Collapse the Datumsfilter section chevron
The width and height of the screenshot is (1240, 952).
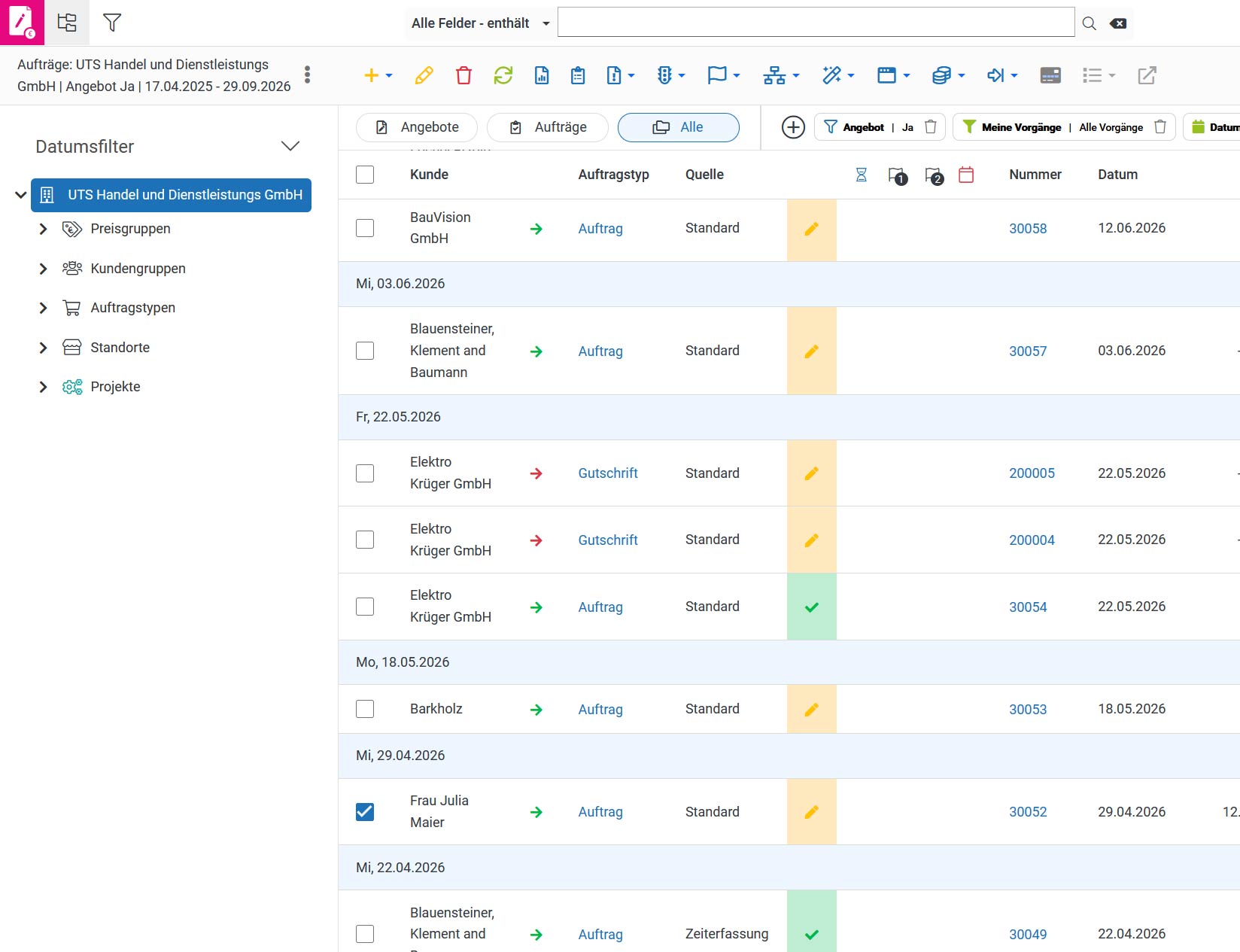pos(290,146)
